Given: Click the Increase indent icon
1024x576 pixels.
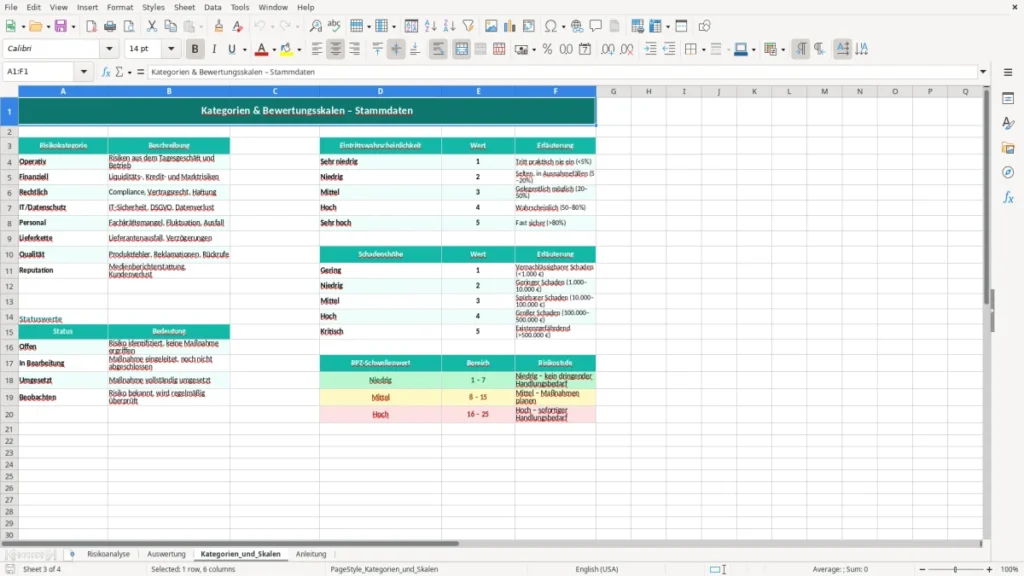Looking at the screenshot, I should coord(650,49).
